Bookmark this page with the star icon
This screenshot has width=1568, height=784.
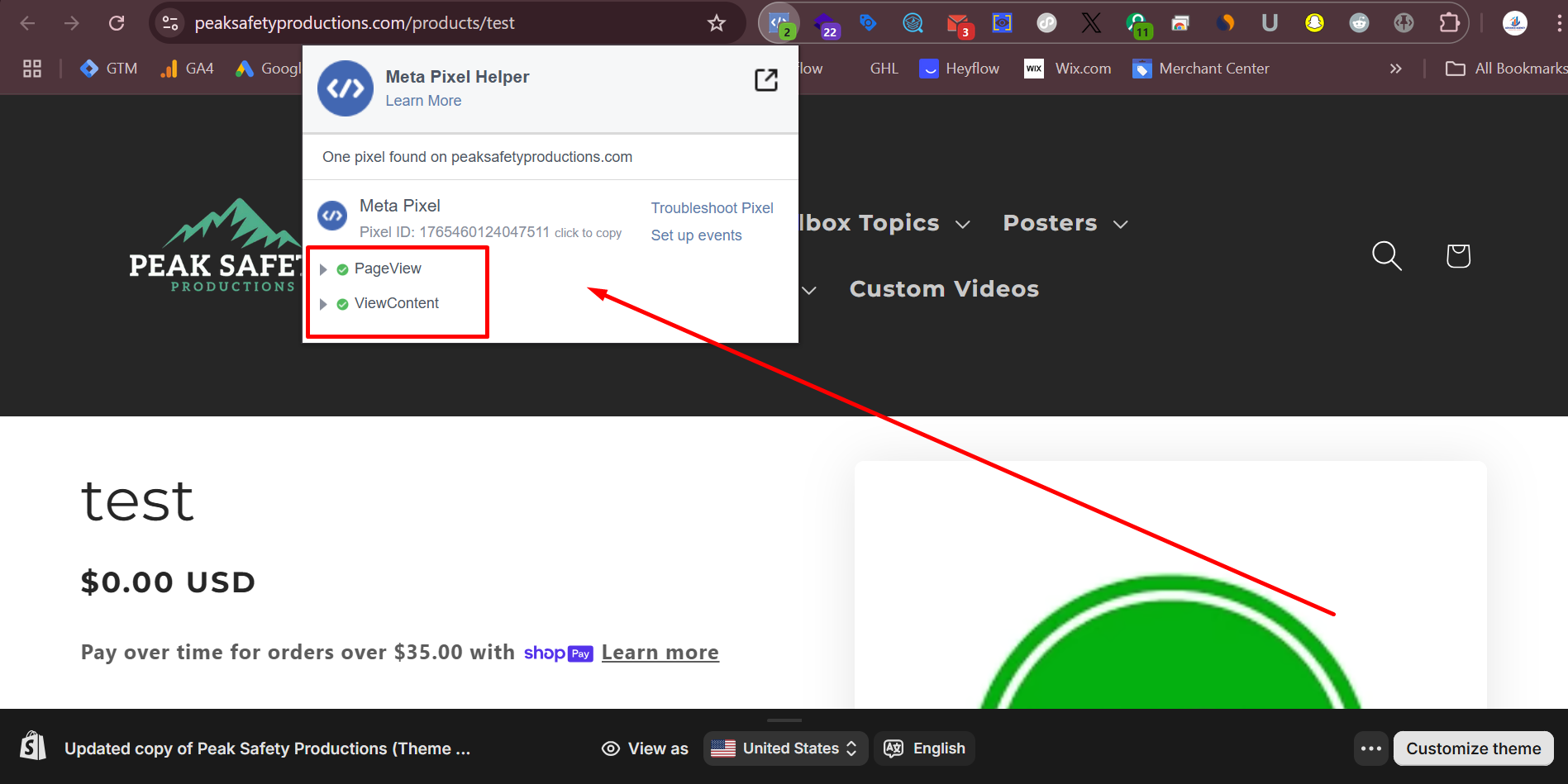(716, 23)
